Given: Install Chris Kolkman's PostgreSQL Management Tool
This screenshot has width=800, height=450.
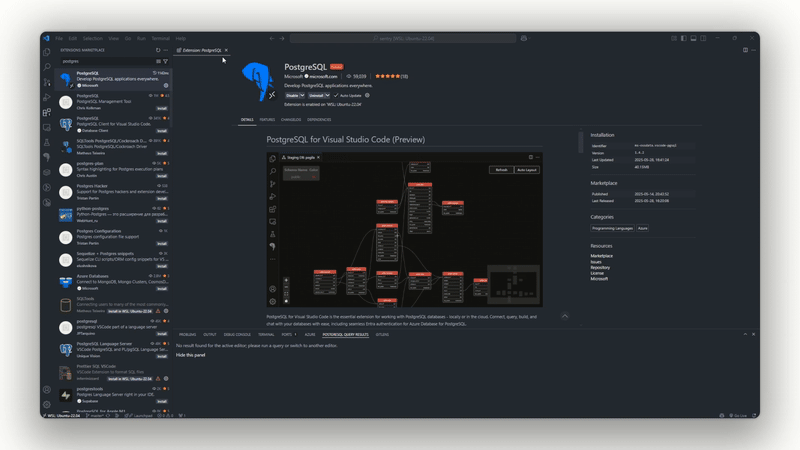Looking at the screenshot, I should (162, 108).
